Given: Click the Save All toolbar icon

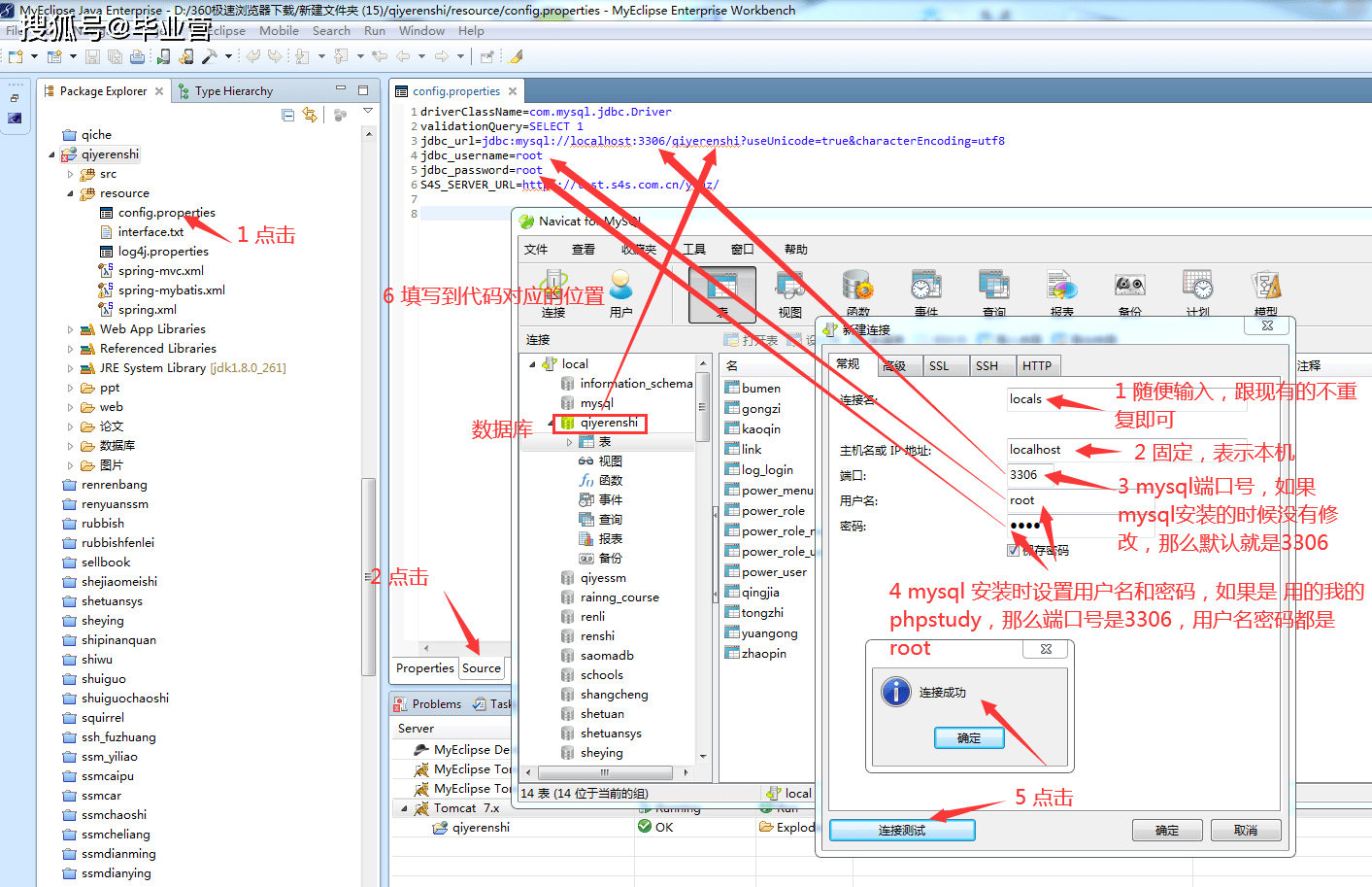Looking at the screenshot, I should (x=115, y=56).
